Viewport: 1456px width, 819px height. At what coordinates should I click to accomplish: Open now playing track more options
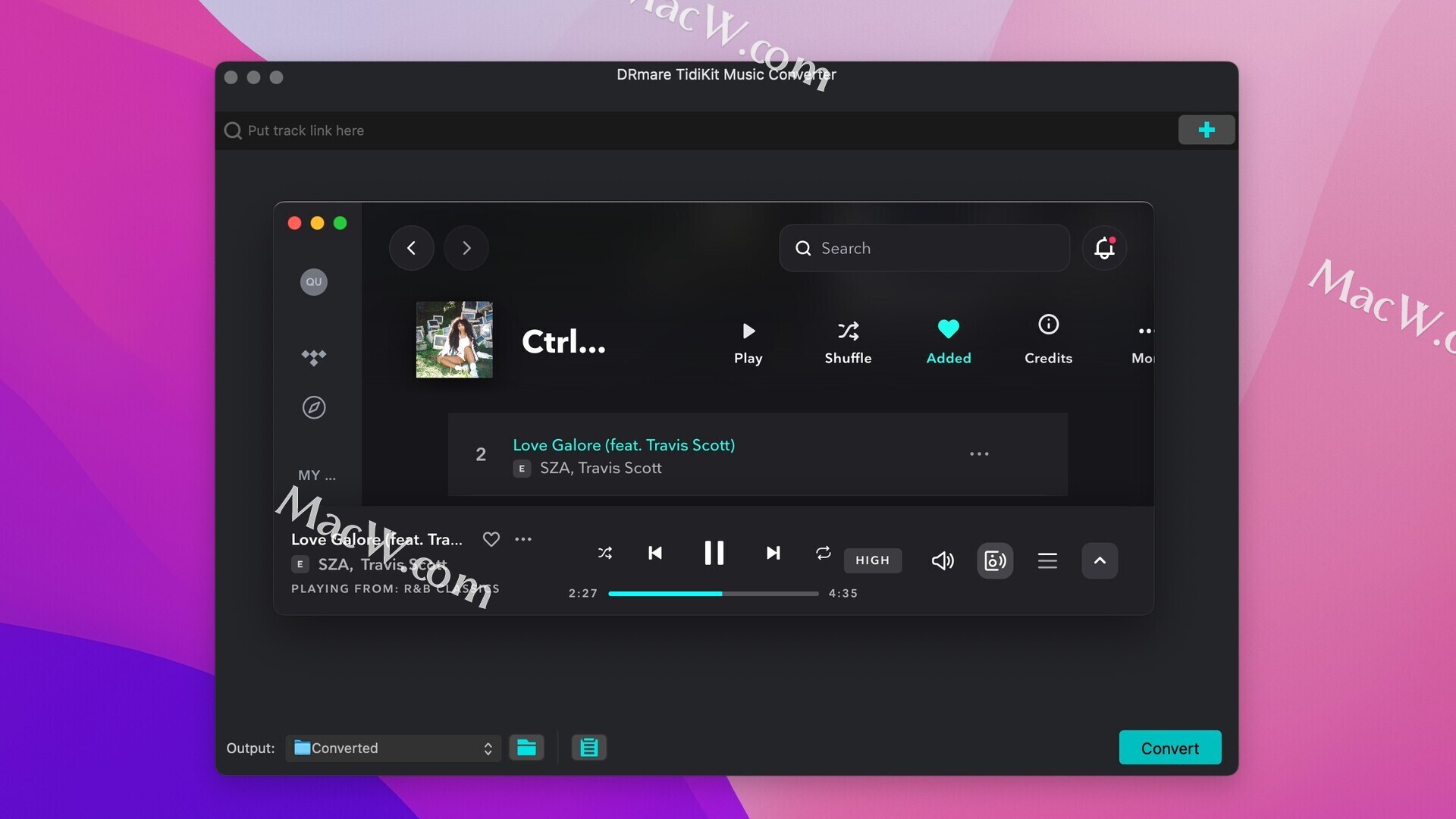point(523,539)
